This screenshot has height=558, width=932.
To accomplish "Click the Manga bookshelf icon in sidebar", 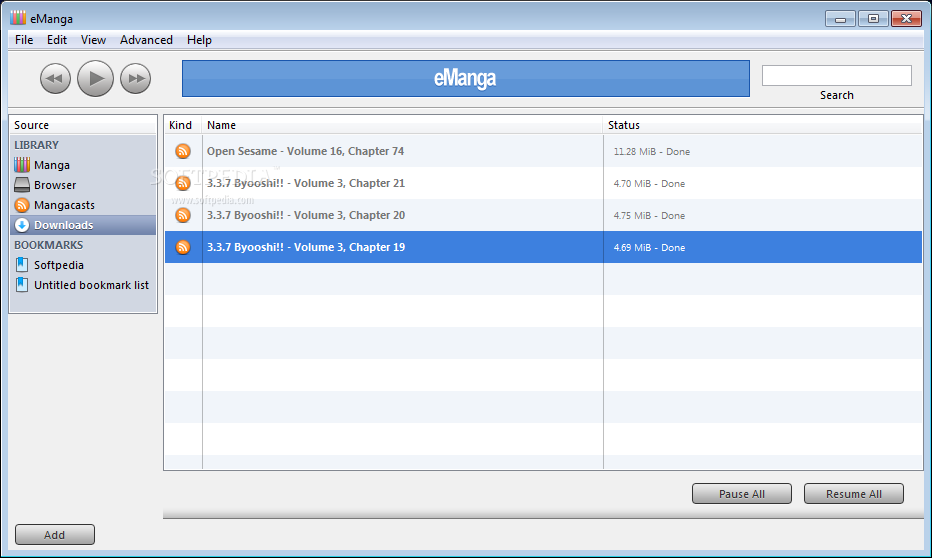I will click(22, 165).
